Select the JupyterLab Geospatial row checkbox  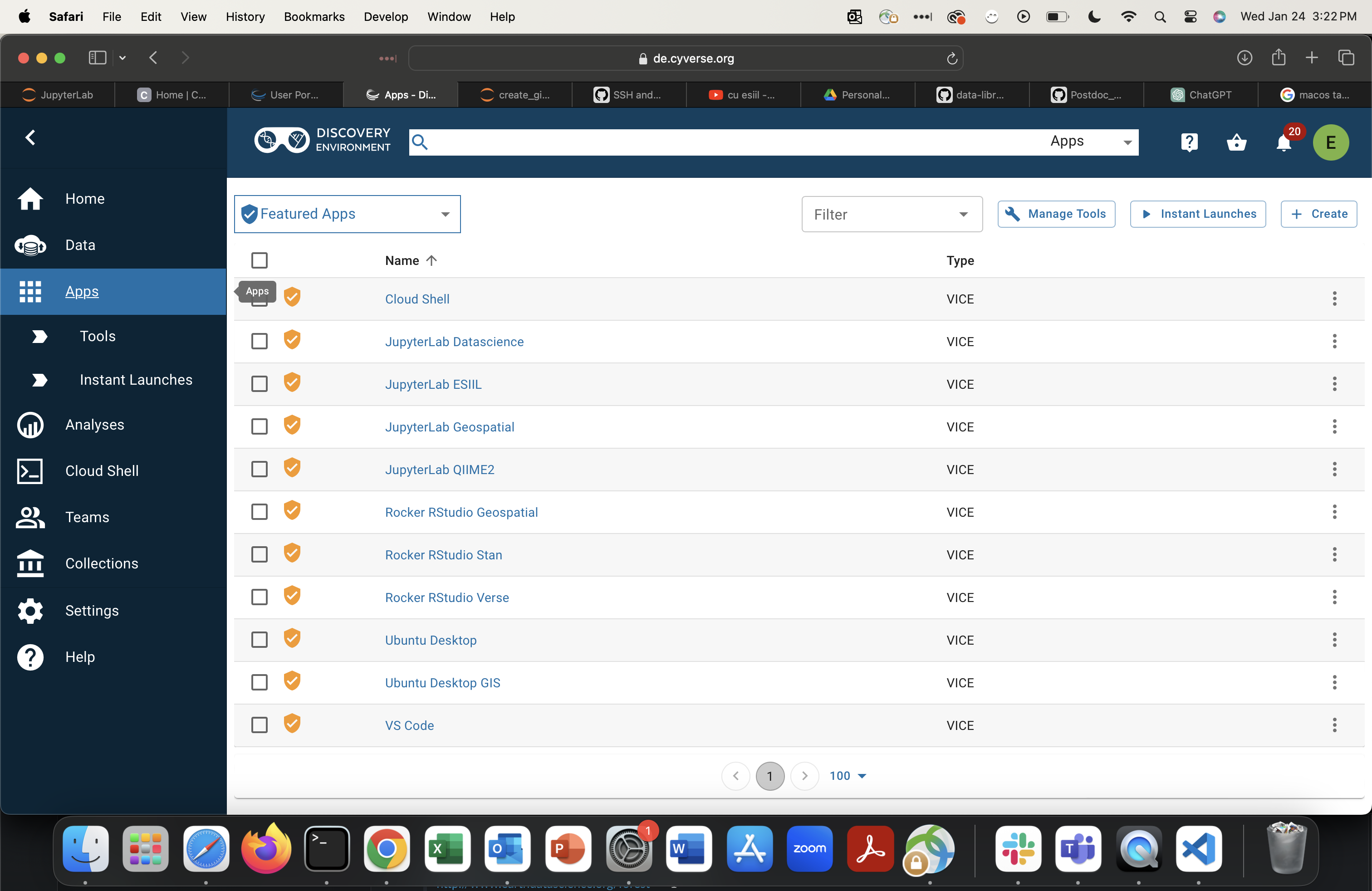point(260,426)
